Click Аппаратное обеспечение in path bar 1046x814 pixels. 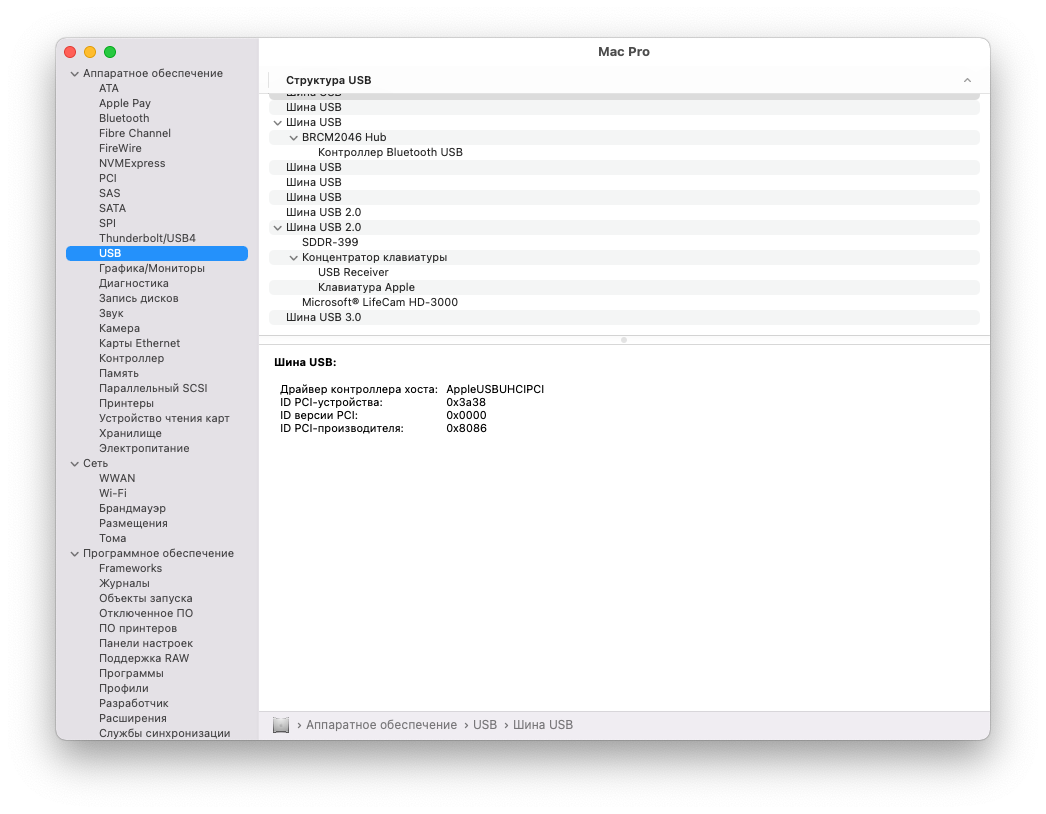(x=382, y=725)
